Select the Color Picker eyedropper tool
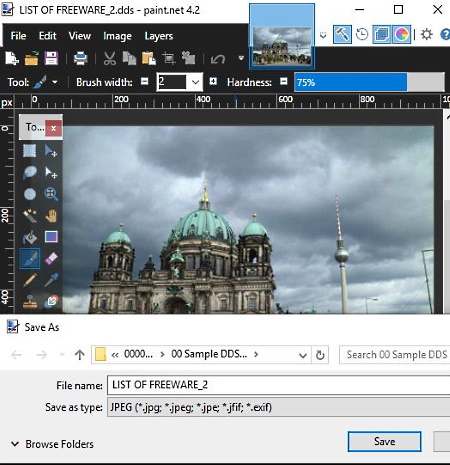The image size is (450, 465). tap(51, 280)
